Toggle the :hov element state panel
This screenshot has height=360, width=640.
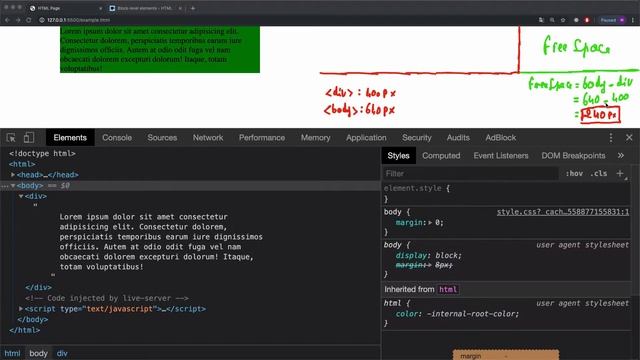pos(574,174)
